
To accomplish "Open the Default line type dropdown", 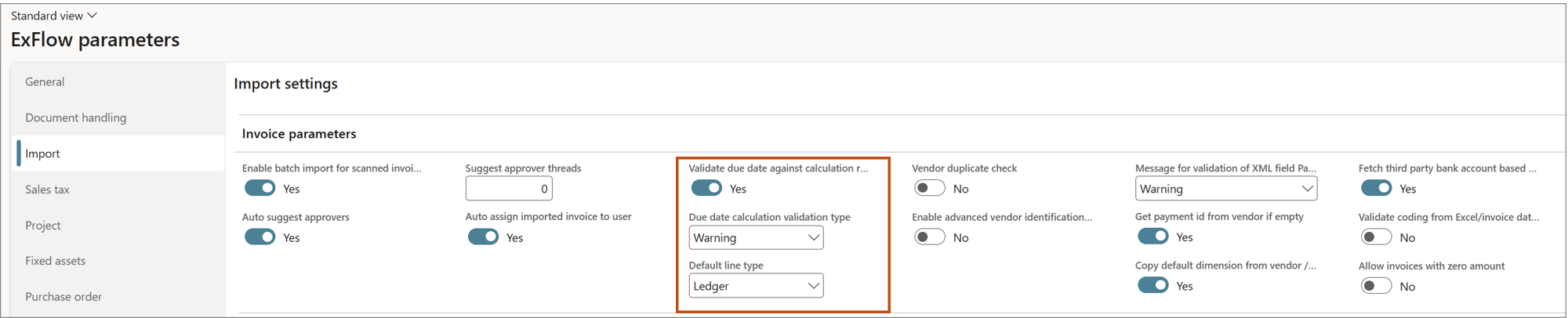I will click(756, 286).
